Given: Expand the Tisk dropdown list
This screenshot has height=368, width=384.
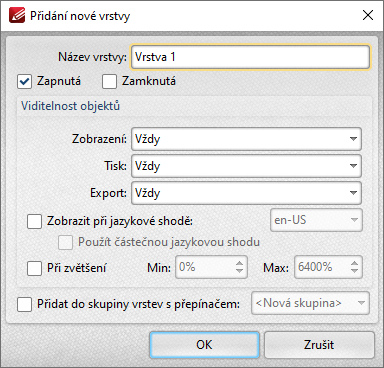Looking at the screenshot, I should pyautogui.click(x=246, y=166).
